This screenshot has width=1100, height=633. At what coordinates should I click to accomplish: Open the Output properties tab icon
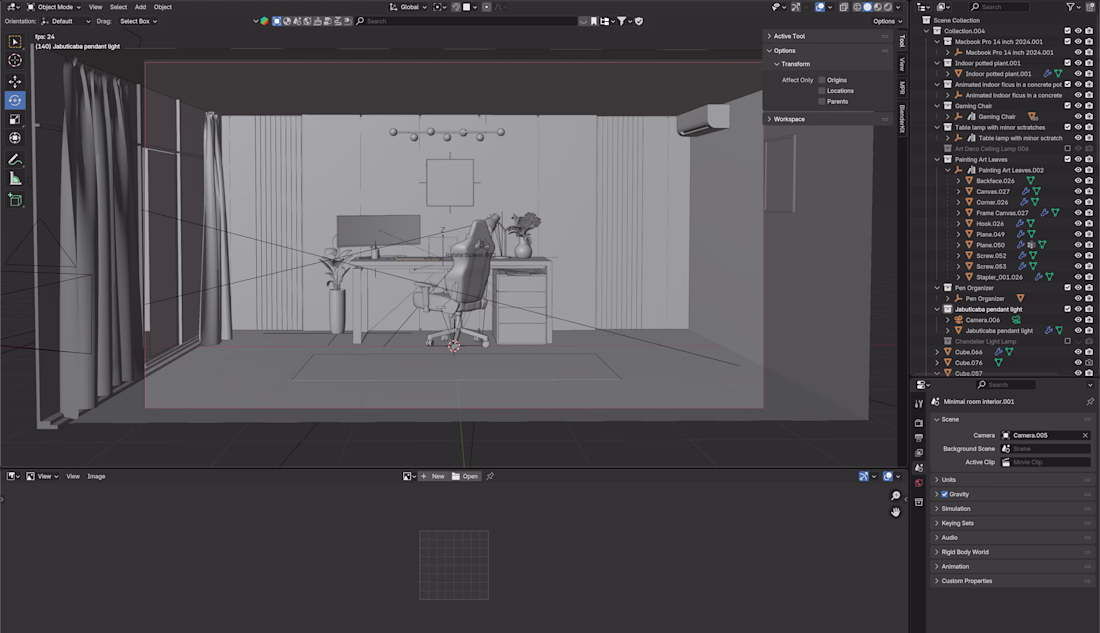(918, 438)
